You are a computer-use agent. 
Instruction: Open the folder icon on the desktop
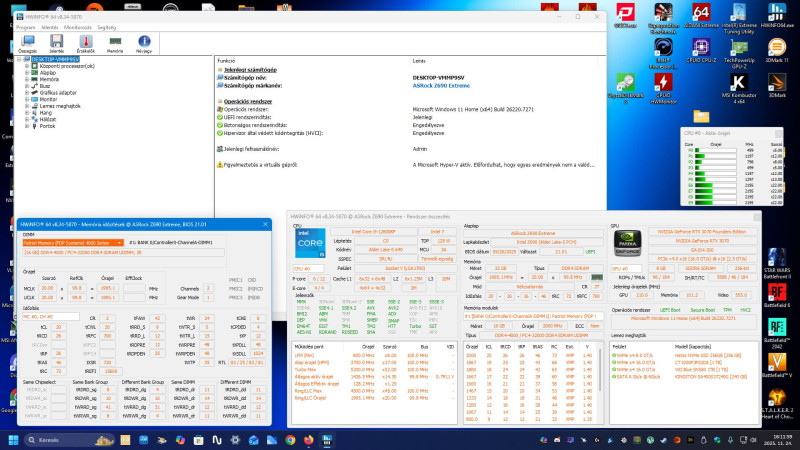coord(701,116)
